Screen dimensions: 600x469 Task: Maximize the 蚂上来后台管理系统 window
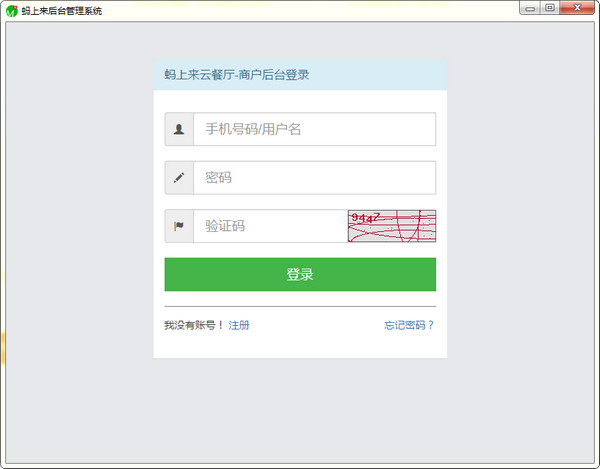tap(549, 8)
